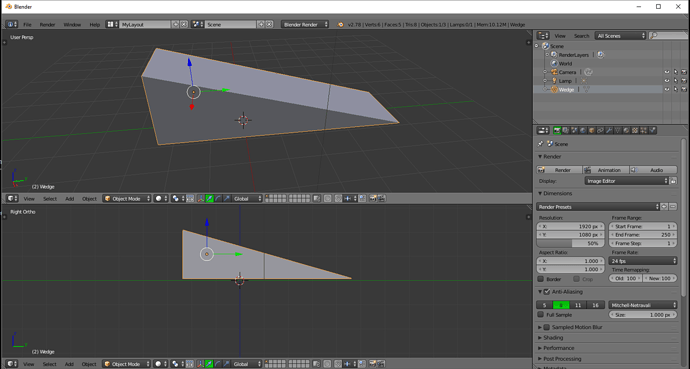
Task: Open Physics properties tab icon
Action: (x=653, y=131)
